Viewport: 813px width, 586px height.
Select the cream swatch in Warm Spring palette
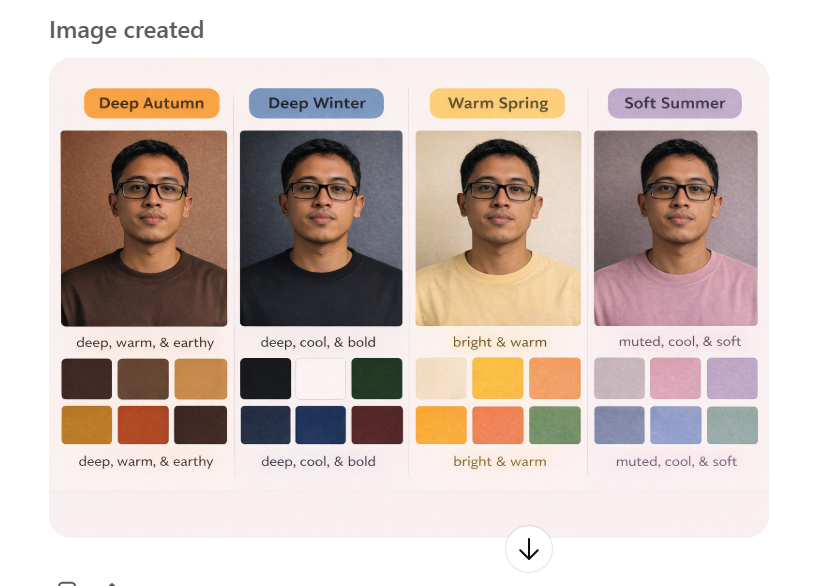coord(441,379)
